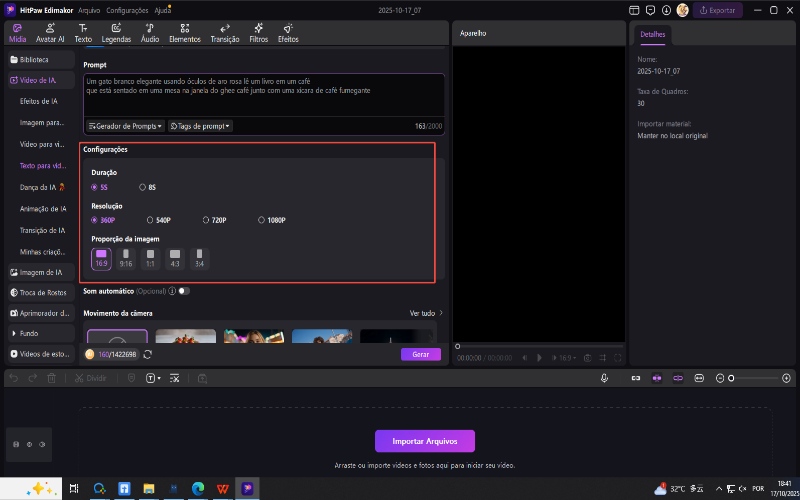
Task: Select the Transição tab
Action: [225, 33]
